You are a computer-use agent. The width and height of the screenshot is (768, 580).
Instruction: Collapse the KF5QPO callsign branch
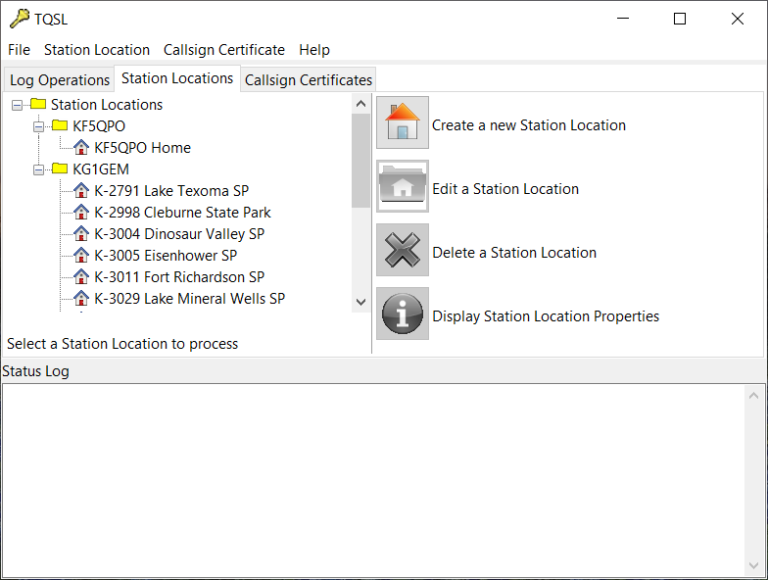[38, 126]
